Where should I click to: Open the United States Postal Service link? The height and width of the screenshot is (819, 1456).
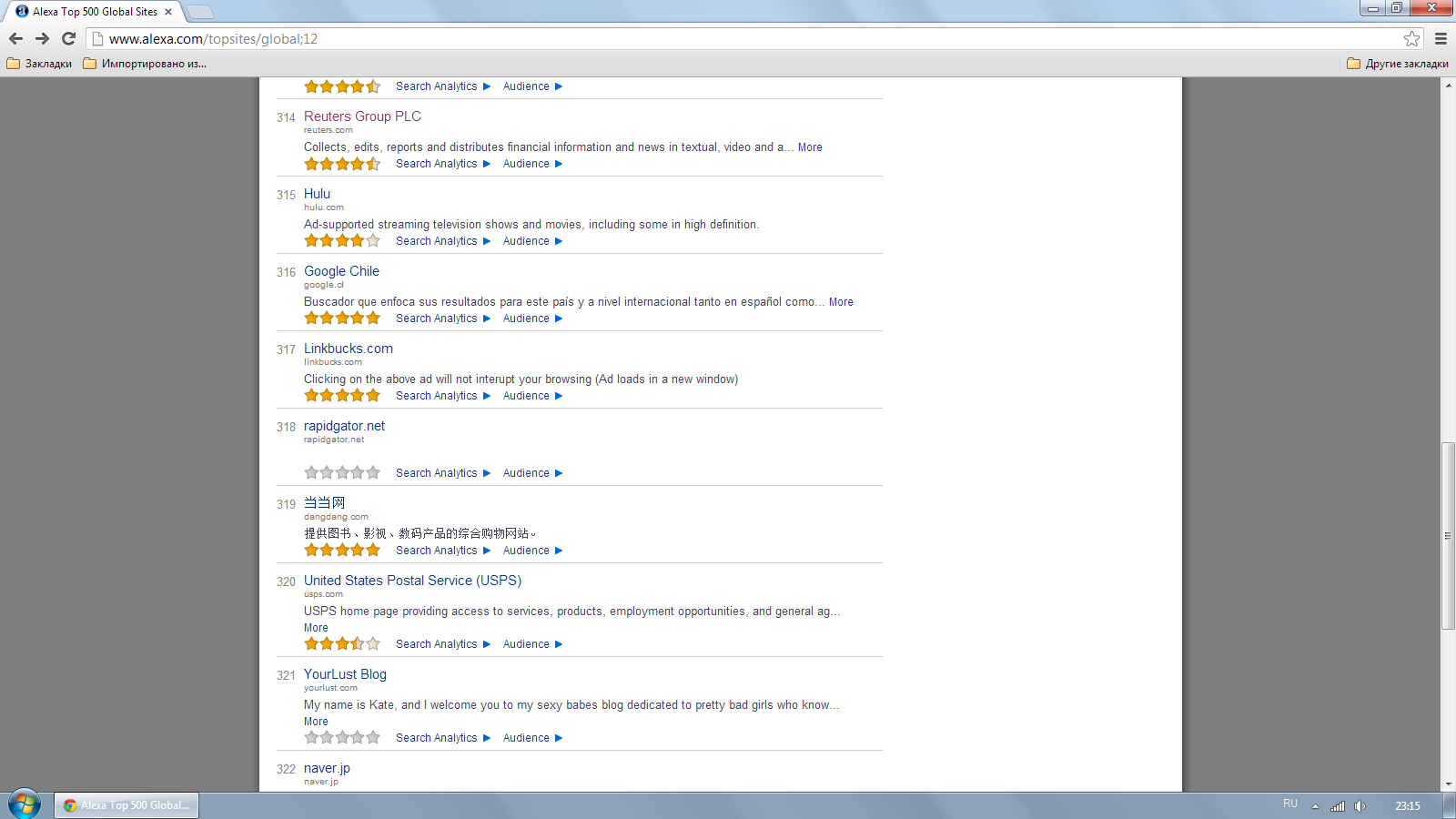click(x=412, y=581)
